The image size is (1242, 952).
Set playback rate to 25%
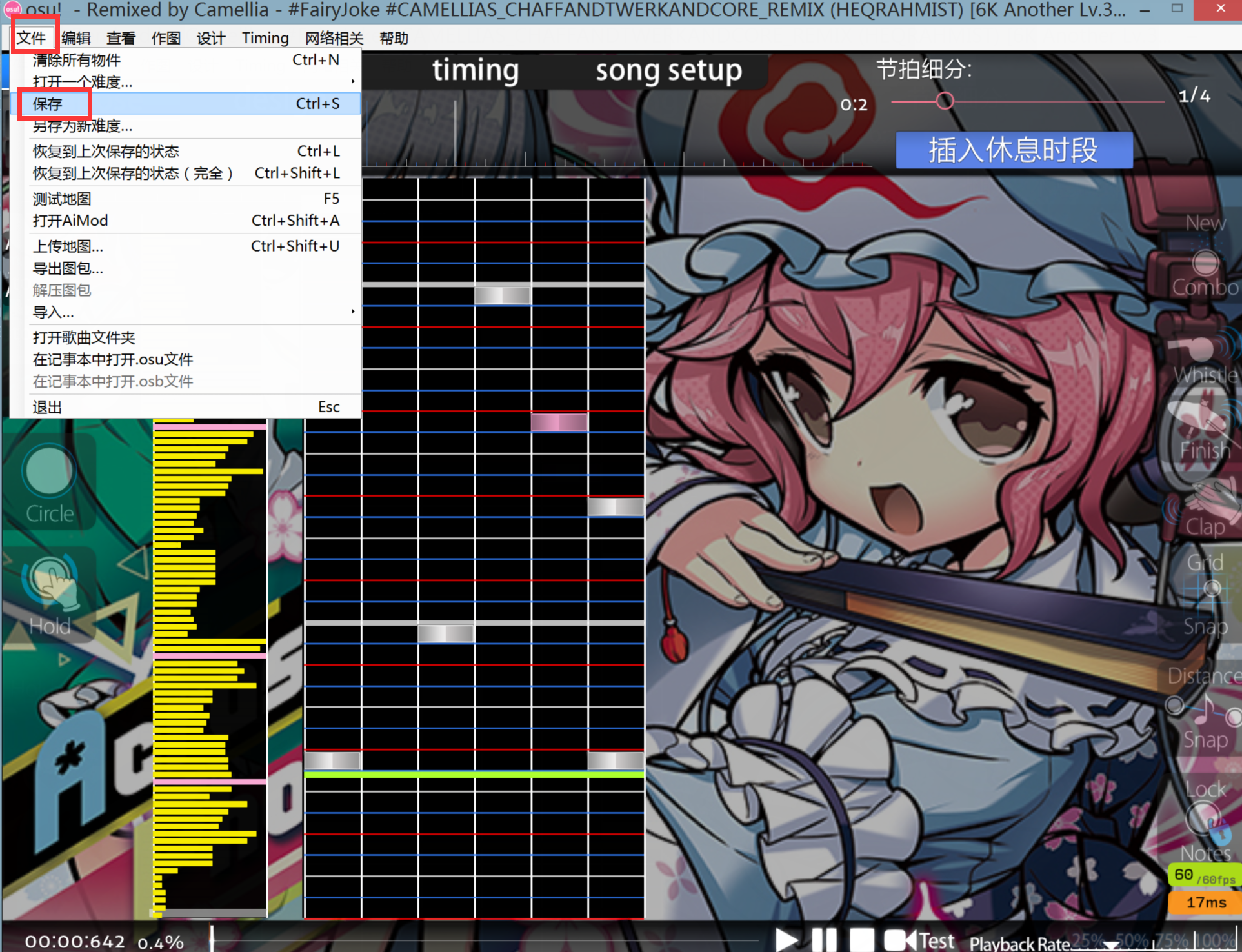(1087, 940)
